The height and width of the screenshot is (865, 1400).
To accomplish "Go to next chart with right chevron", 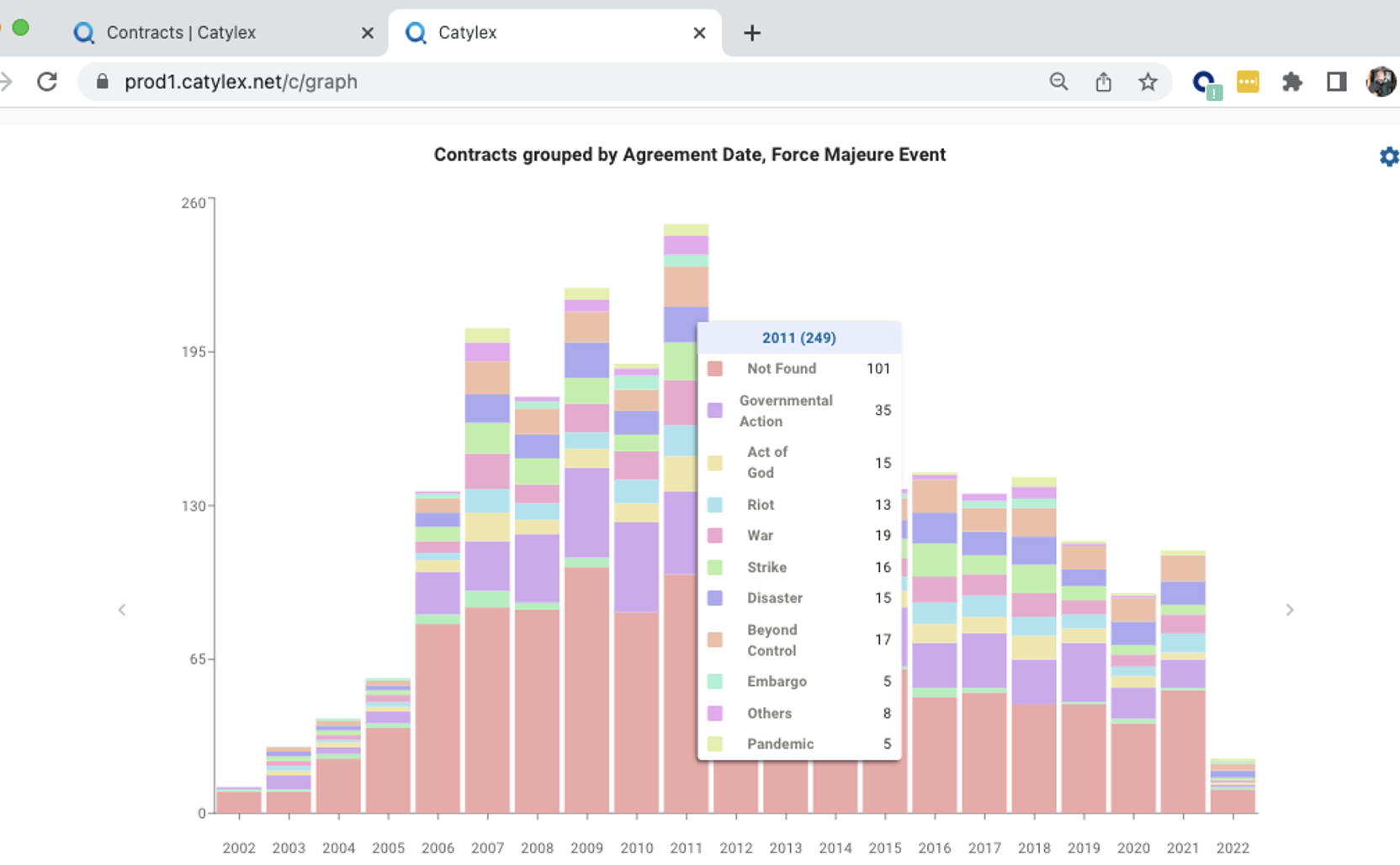I will click(x=1289, y=610).
